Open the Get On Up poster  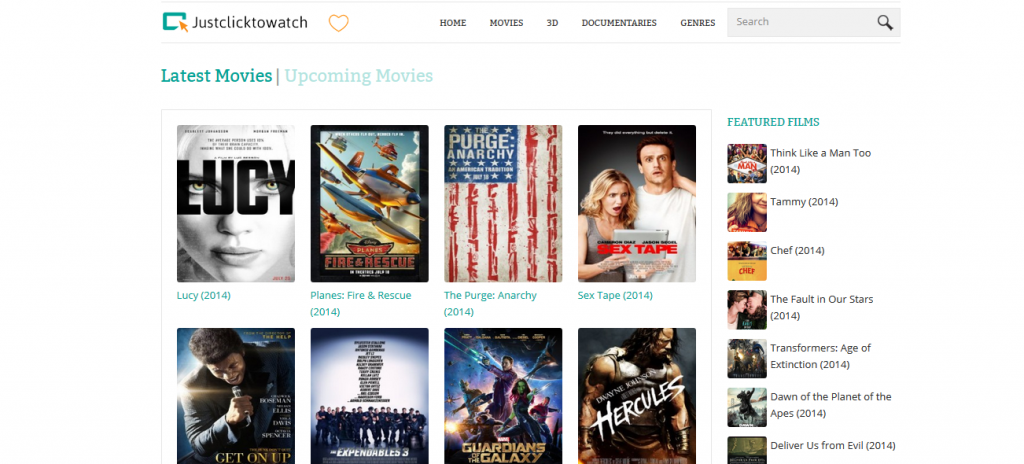pos(236,396)
